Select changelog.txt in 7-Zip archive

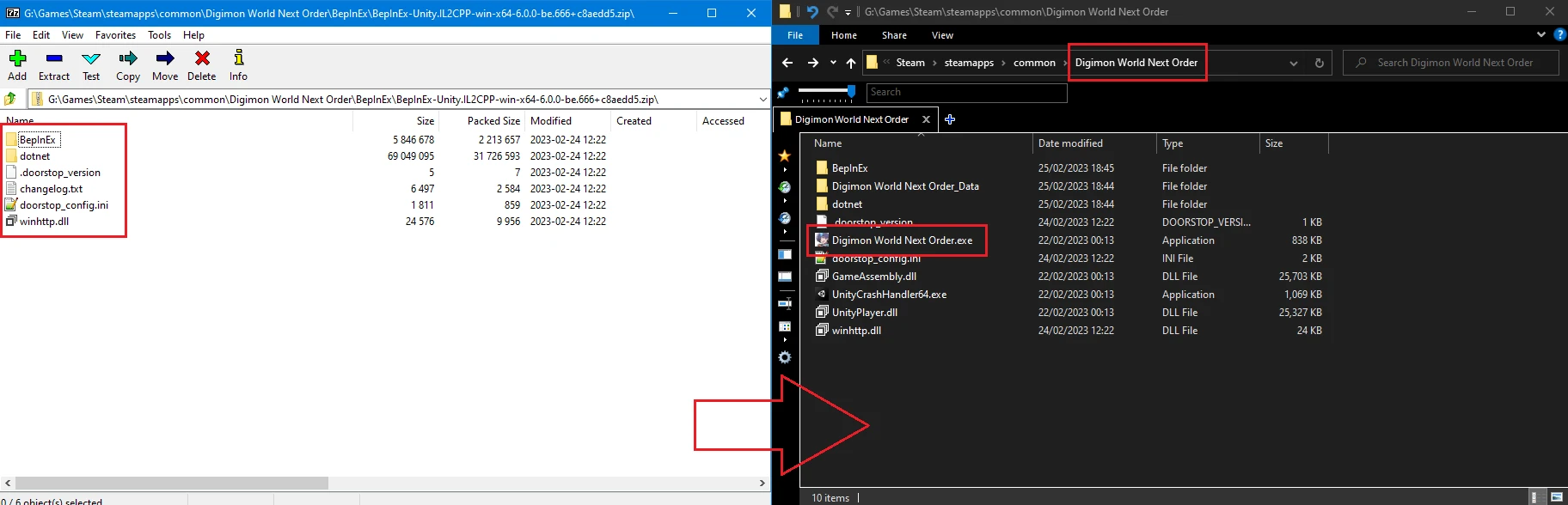pos(45,189)
